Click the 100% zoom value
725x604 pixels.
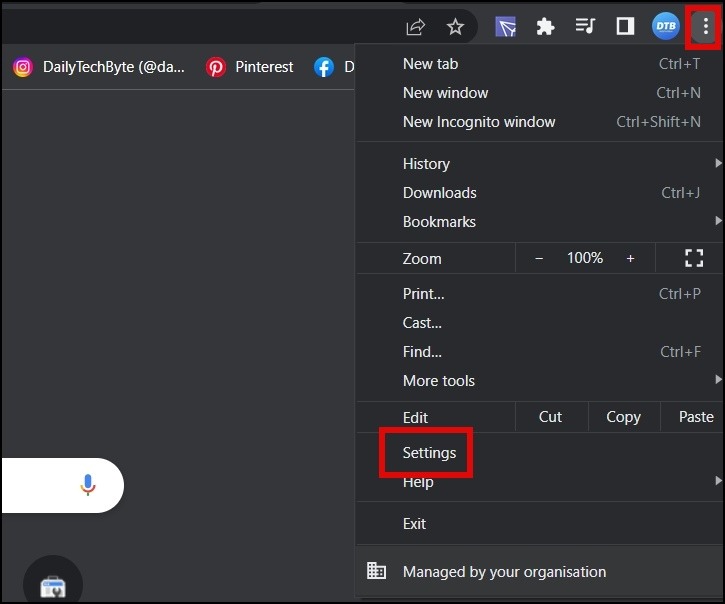point(585,258)
